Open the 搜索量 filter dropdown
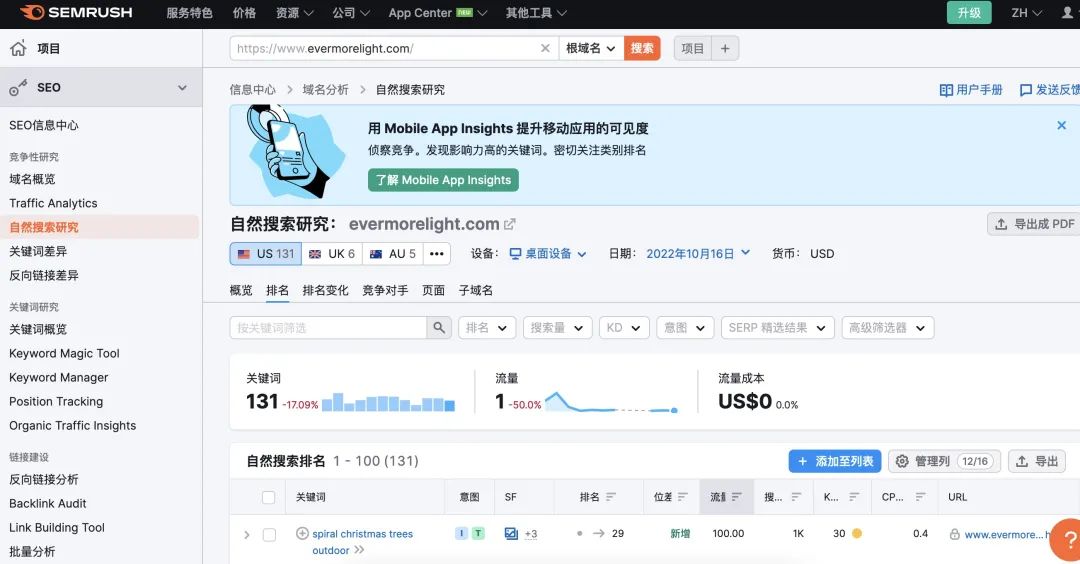 [557, 328]
